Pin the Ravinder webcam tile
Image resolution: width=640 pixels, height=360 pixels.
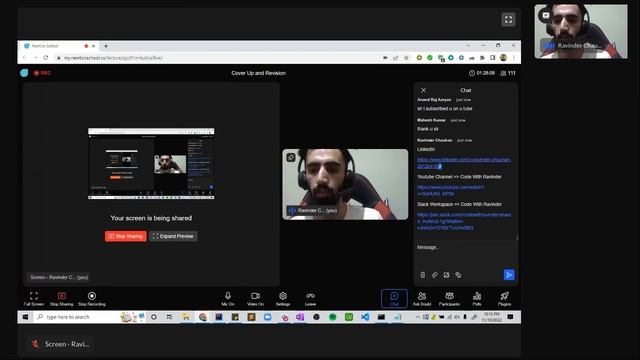point(291,157)
